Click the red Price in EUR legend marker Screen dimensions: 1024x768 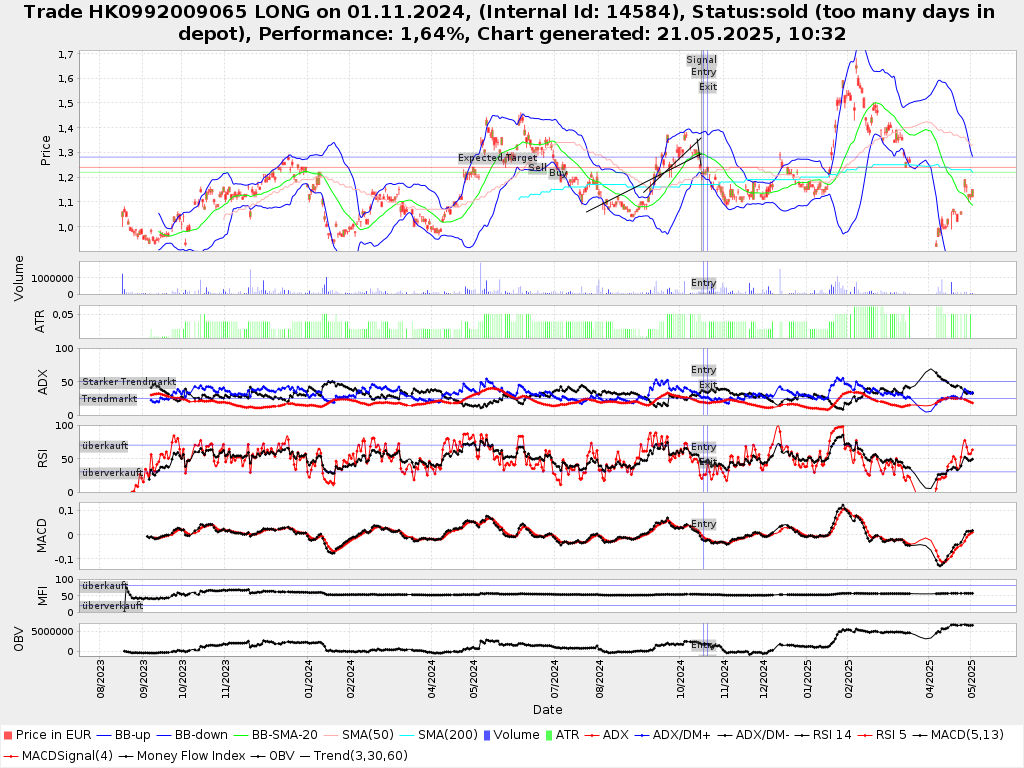(x=9, y=735)
